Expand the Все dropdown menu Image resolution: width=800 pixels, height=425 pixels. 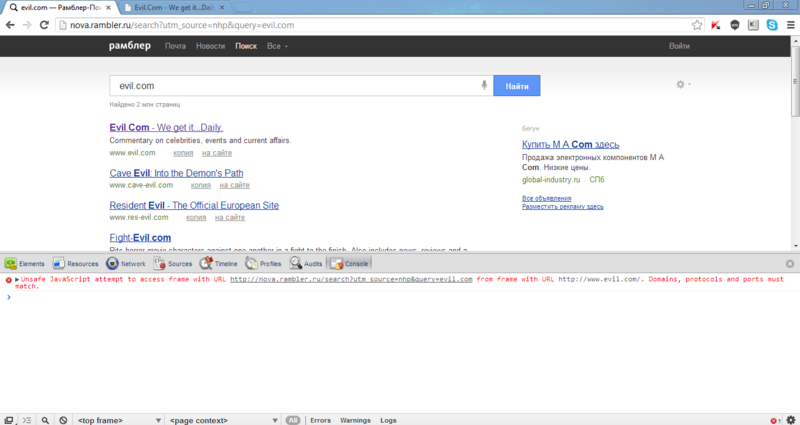coord(277,46)
